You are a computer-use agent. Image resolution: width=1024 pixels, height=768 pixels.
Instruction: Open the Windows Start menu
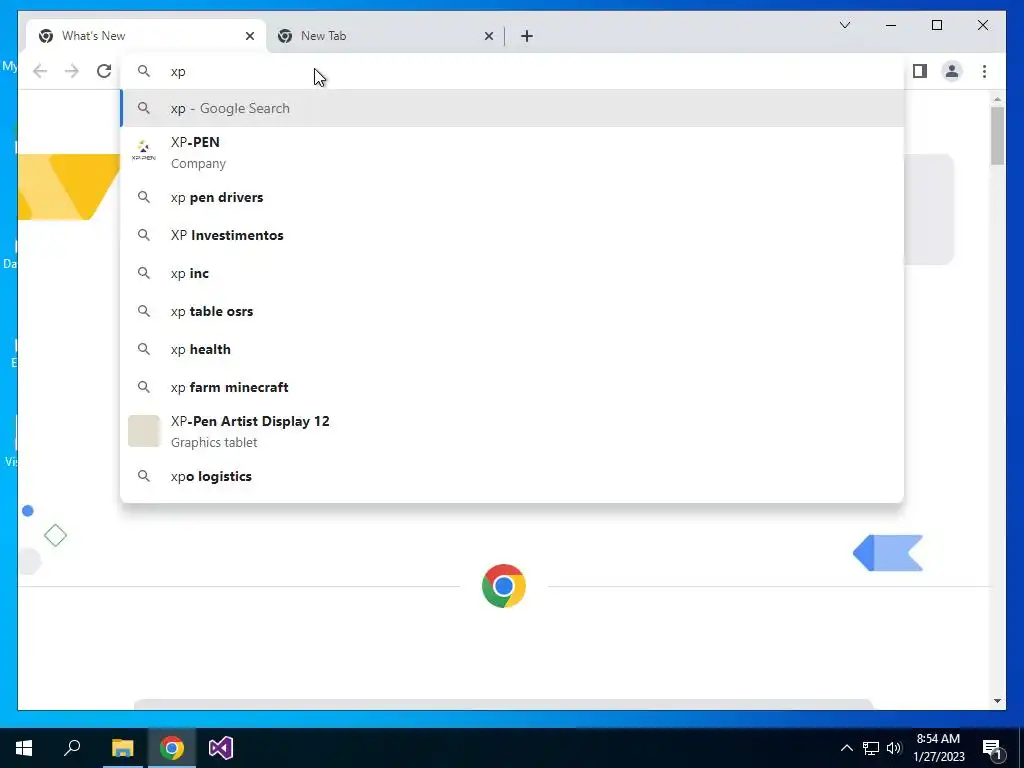point(24,748)
